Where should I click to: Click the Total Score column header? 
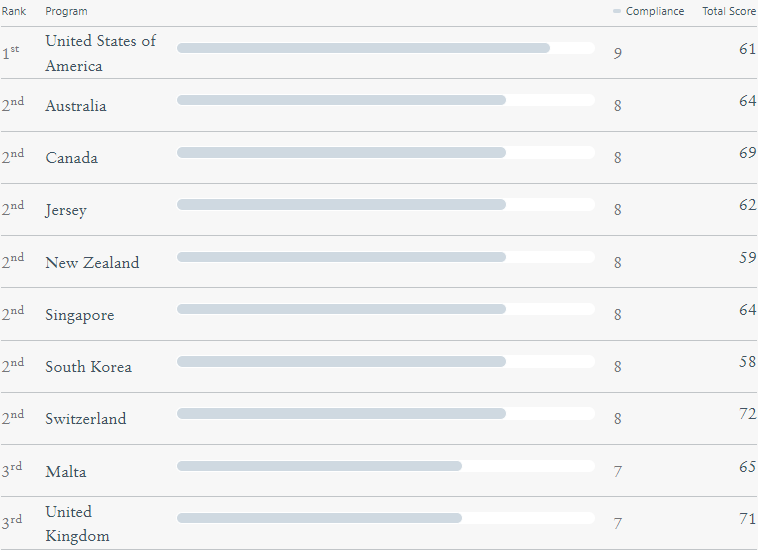(729, 11)
